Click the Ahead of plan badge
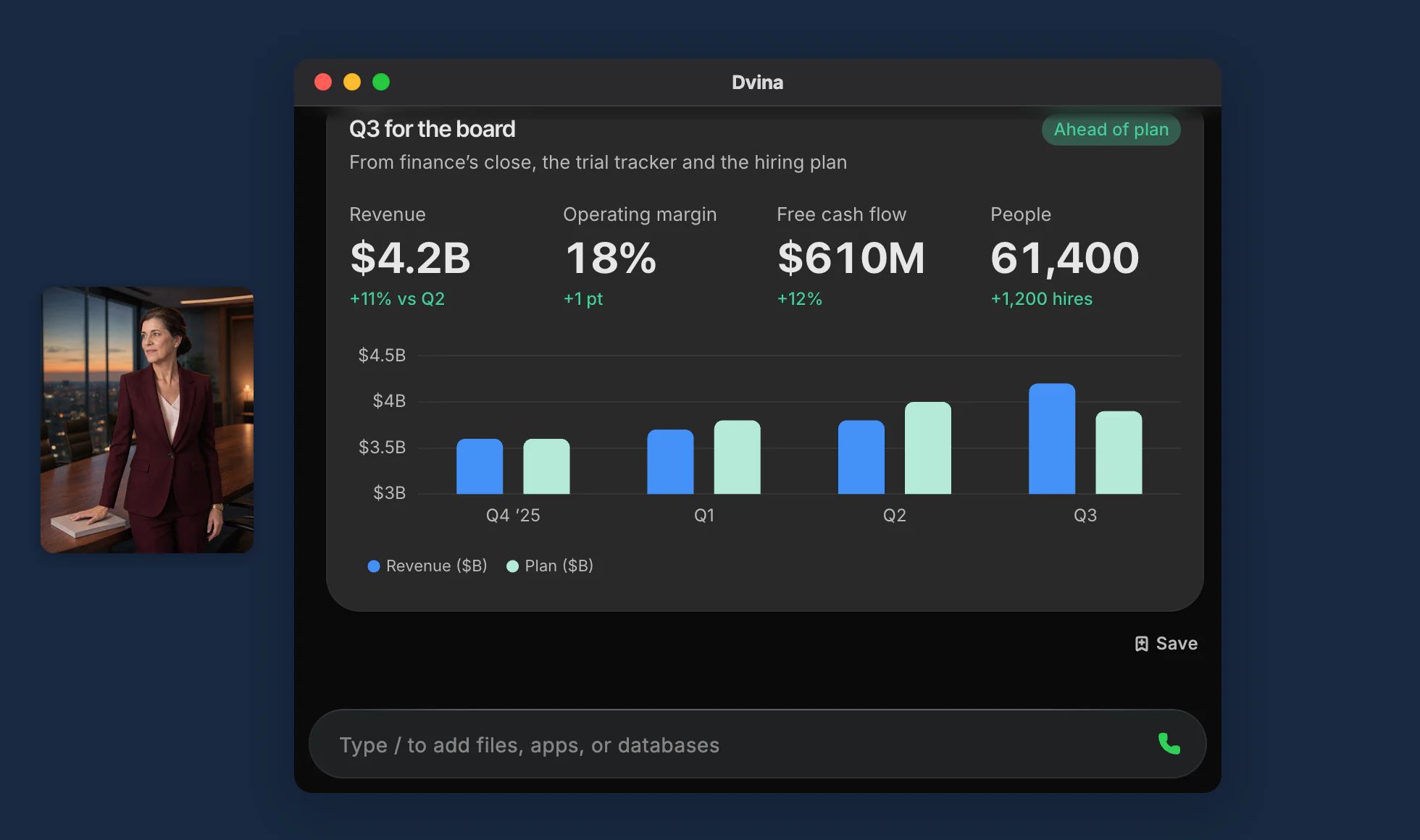This screenshot has height=840, width=1420. point(1111,130)
